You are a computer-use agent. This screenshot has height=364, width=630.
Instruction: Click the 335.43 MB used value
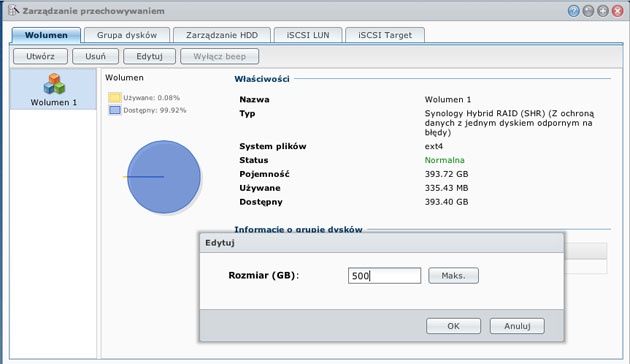(x=446, y=188)
